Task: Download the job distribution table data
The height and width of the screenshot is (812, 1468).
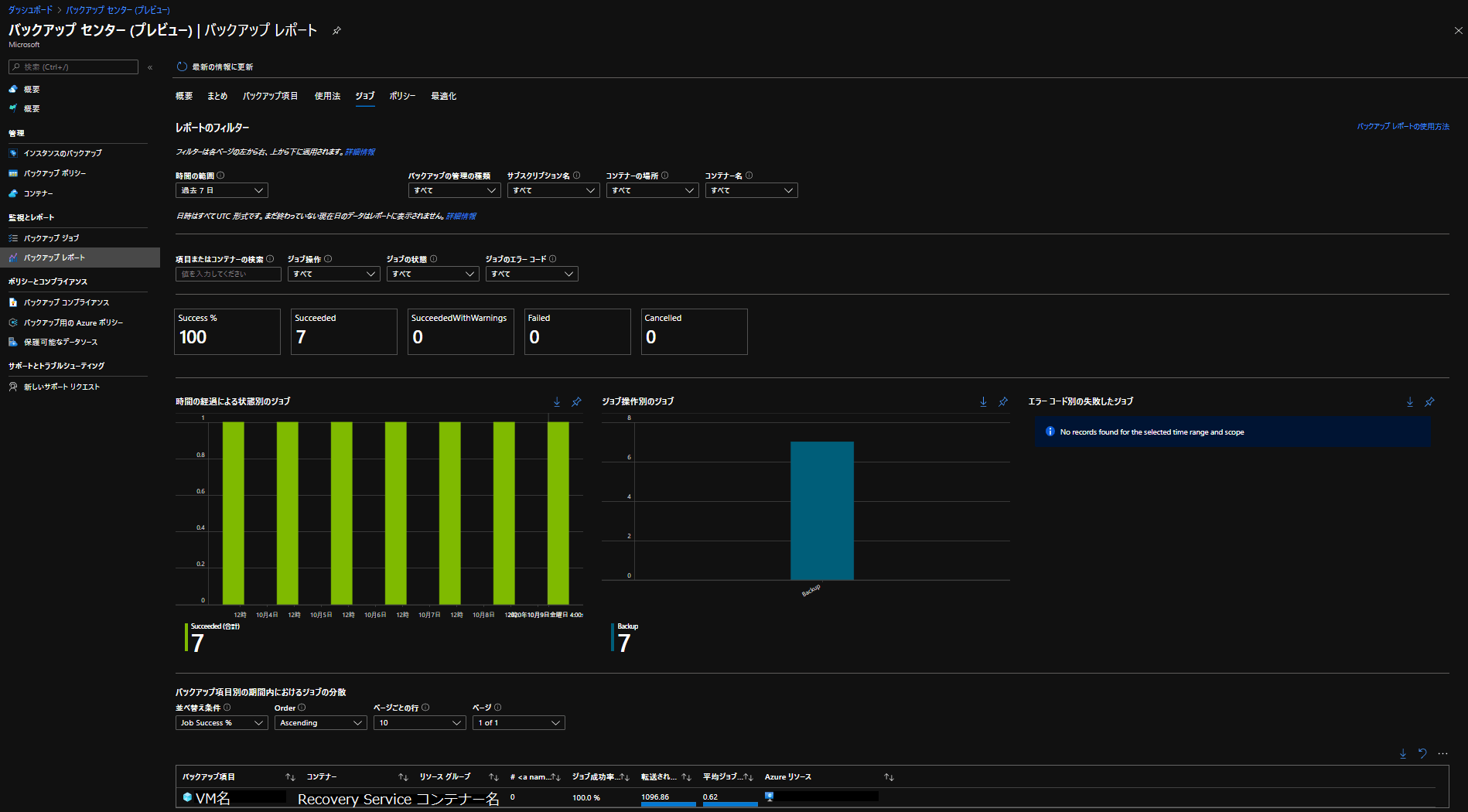Action: 1403,753
